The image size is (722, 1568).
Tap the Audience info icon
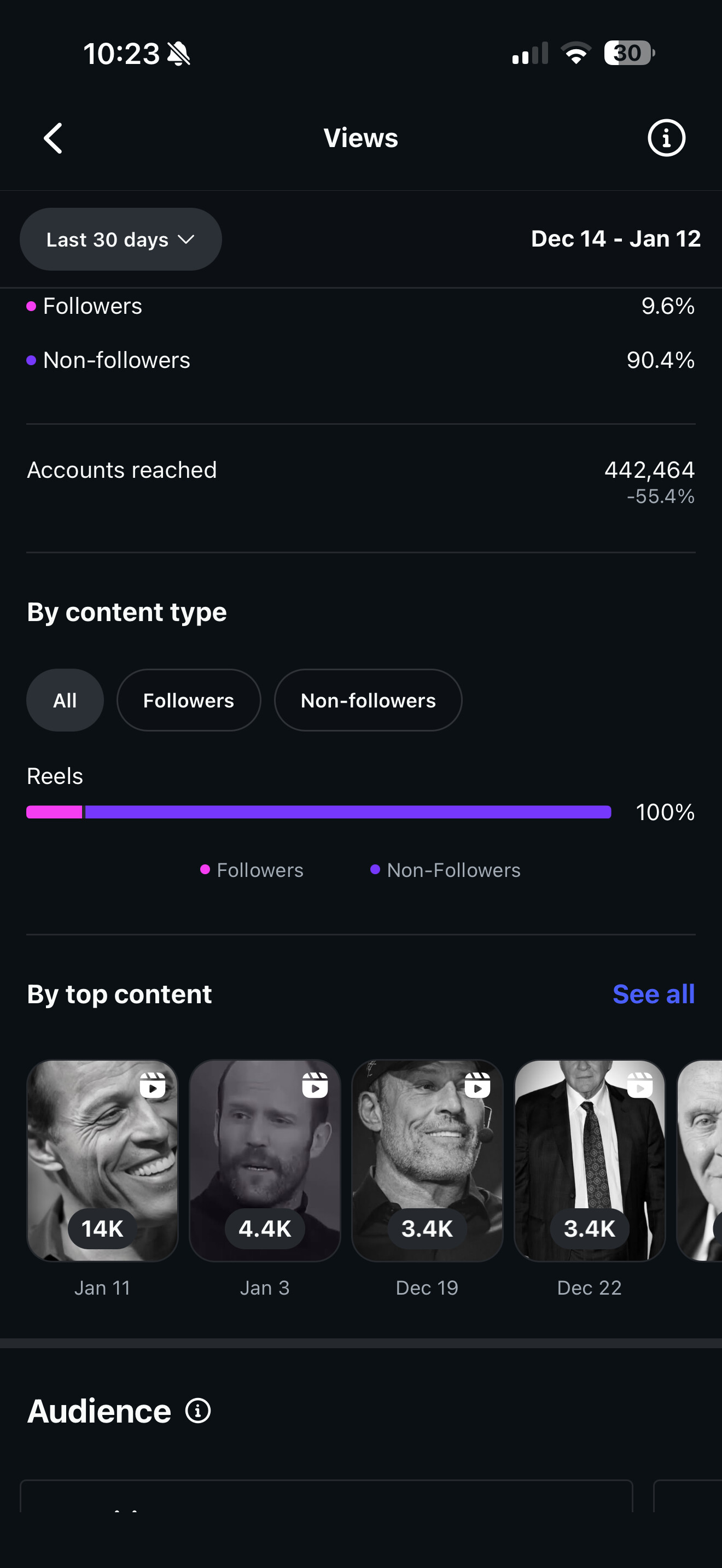[198, 1411]
